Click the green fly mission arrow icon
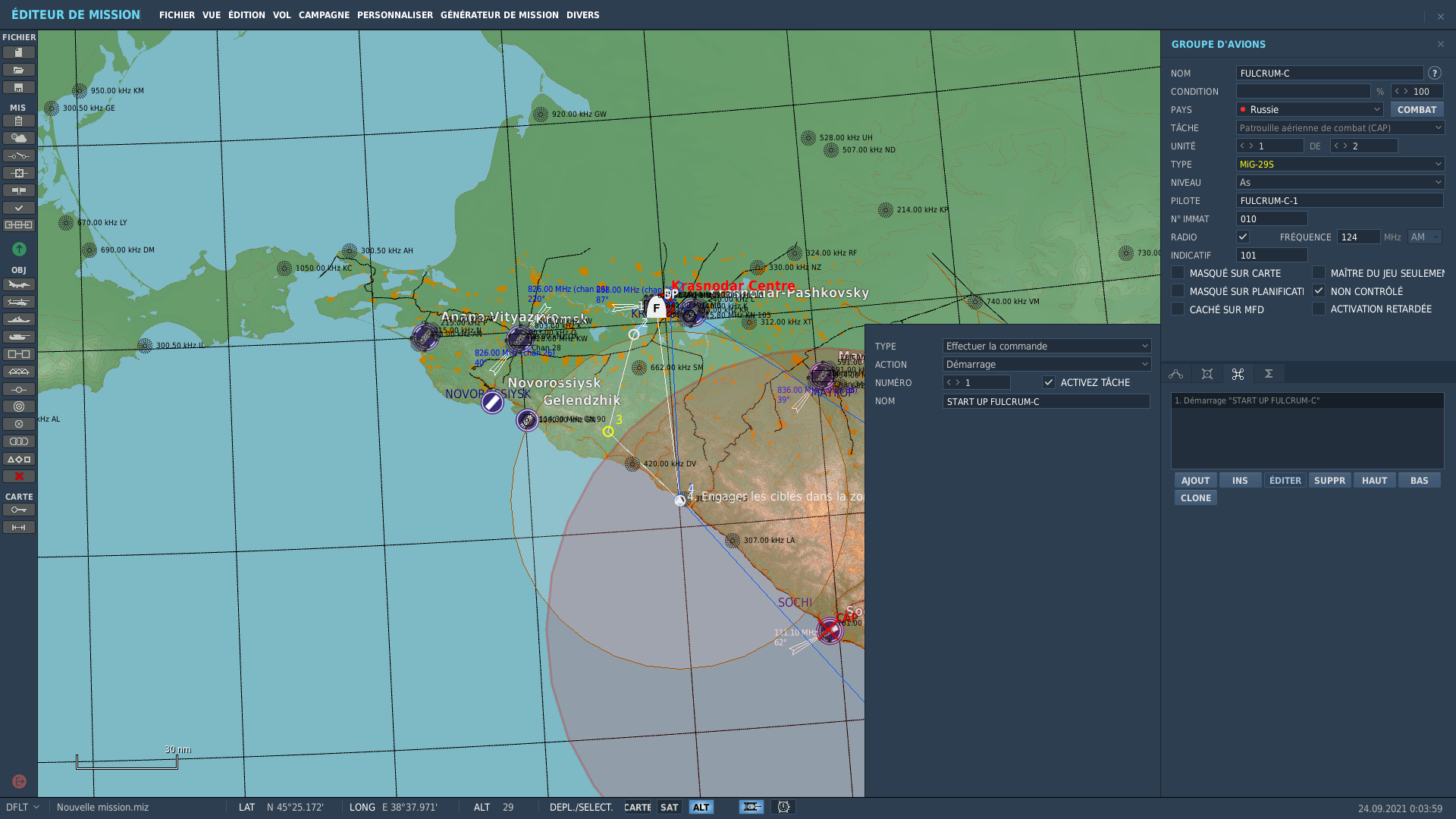This screenshot has width=1456, height=819. 19,249
